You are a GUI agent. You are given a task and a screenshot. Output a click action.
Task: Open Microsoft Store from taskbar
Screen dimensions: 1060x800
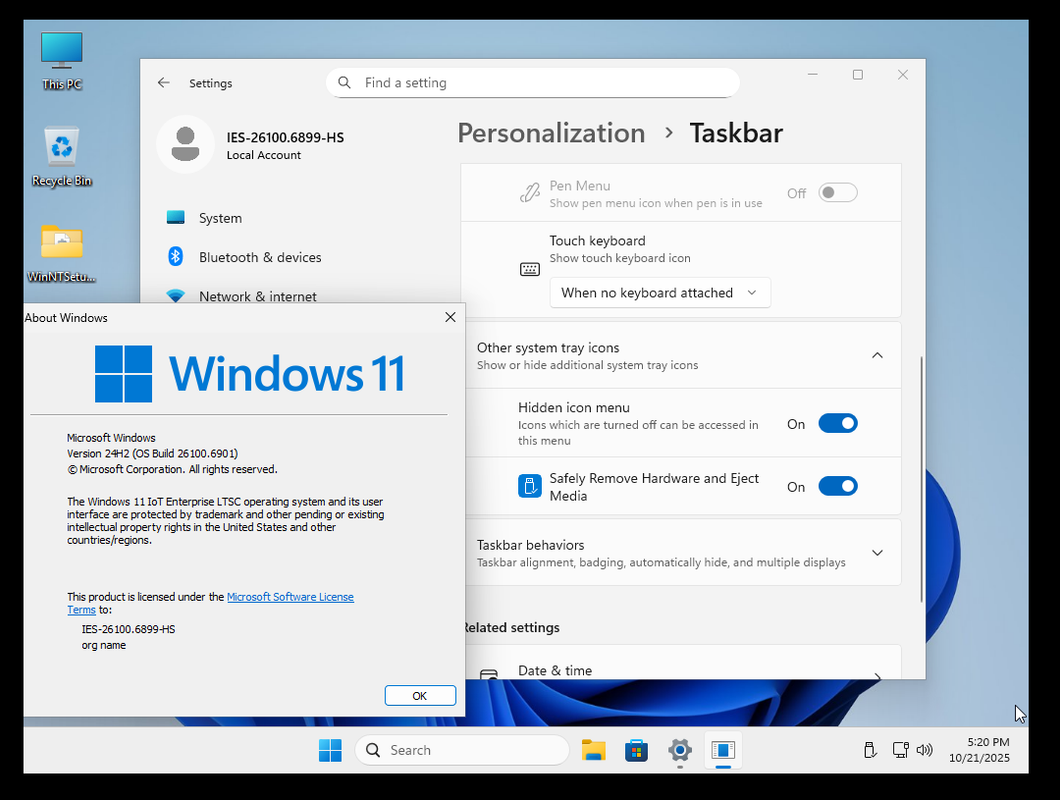pyautogui.click(x=636, y=750)
